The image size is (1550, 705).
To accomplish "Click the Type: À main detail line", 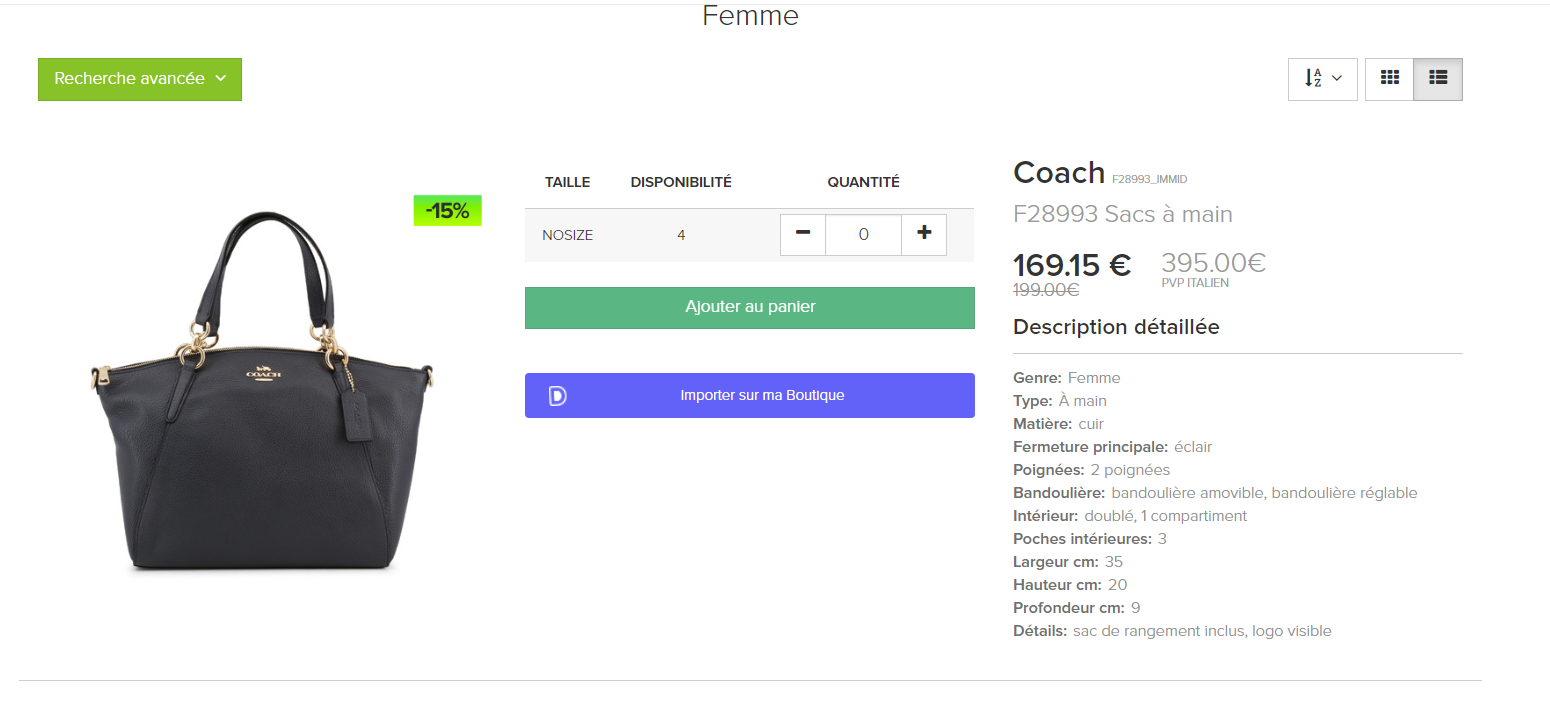I will click(1060, 401).
